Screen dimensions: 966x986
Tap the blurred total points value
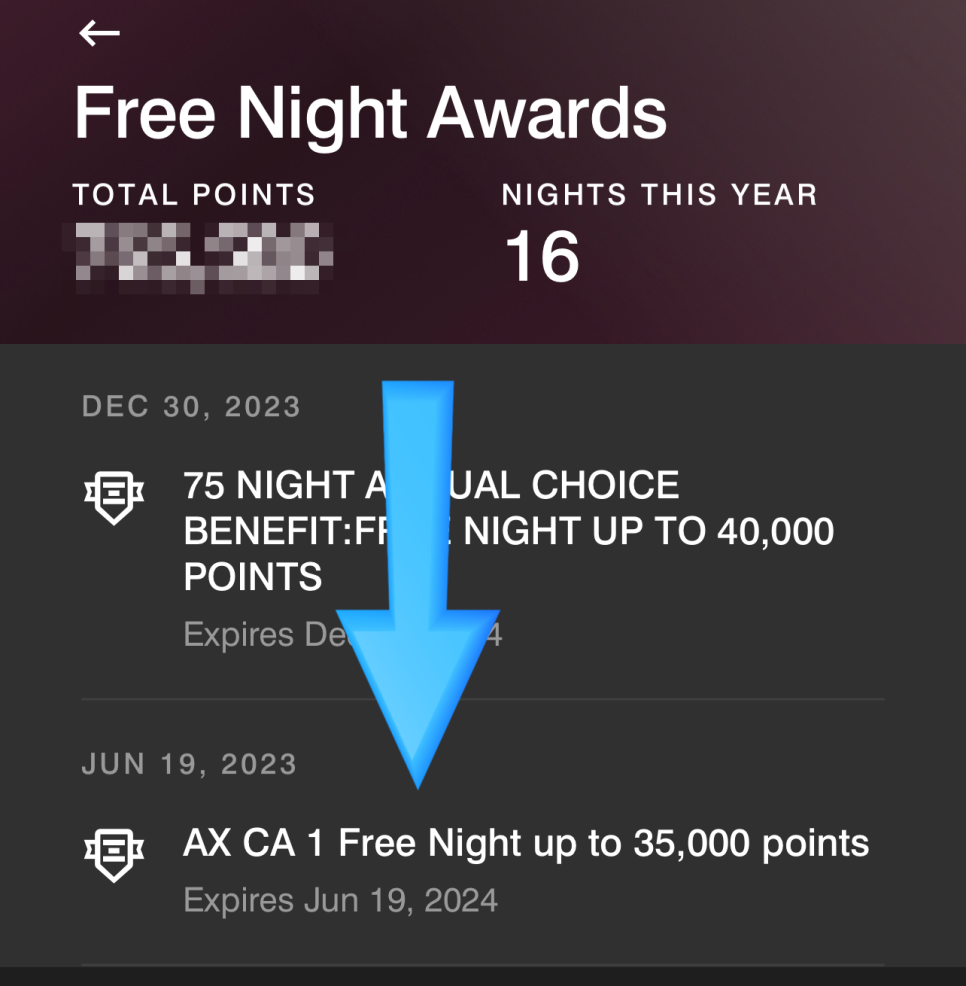198,256
